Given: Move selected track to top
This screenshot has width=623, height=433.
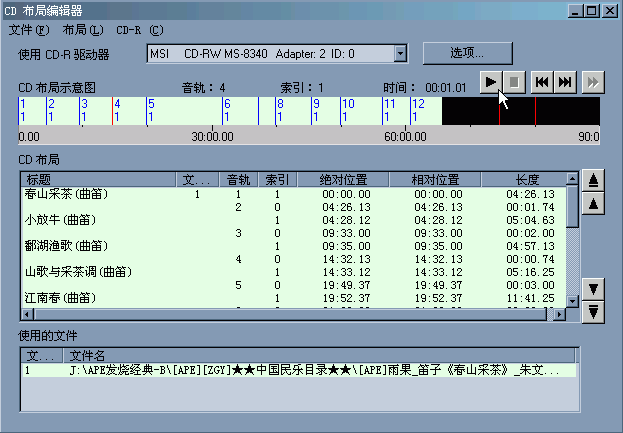Looking at the screenshot, I should [x=594, y=181].
